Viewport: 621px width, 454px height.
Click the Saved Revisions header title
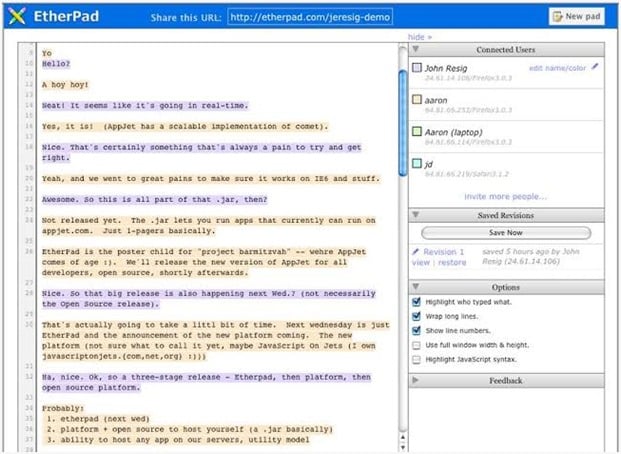(x=506, y=215)
